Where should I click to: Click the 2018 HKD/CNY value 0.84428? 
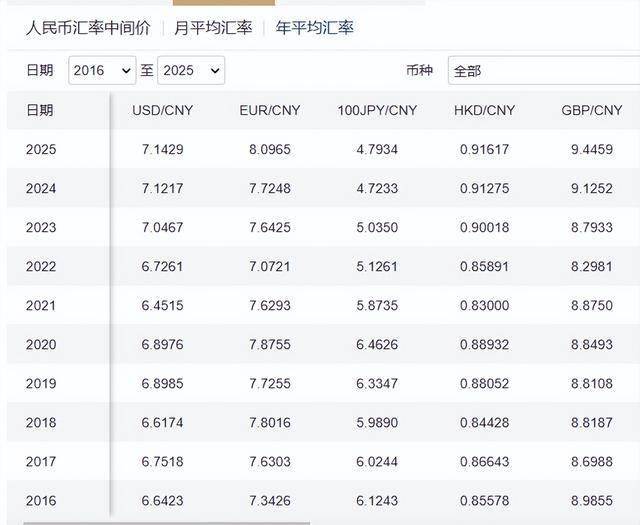pyautogui.click(x=484, y=423)
